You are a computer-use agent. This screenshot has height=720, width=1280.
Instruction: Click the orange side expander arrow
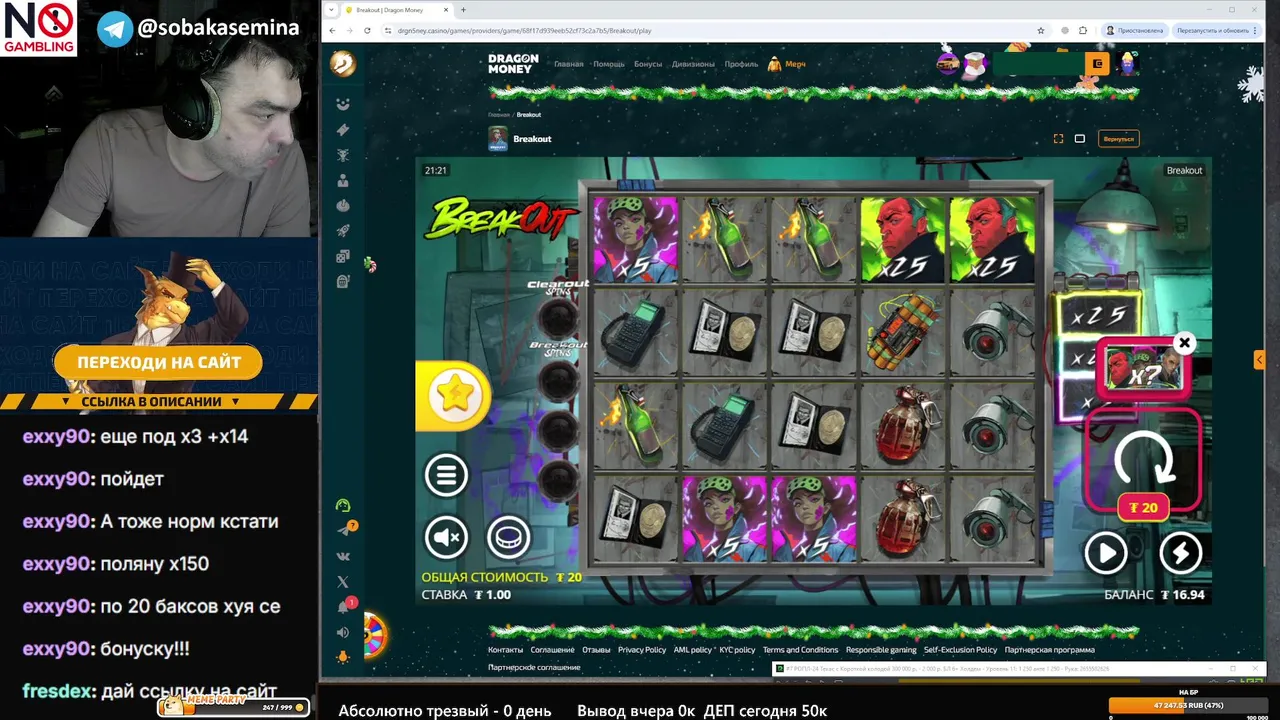(1259, 359)
